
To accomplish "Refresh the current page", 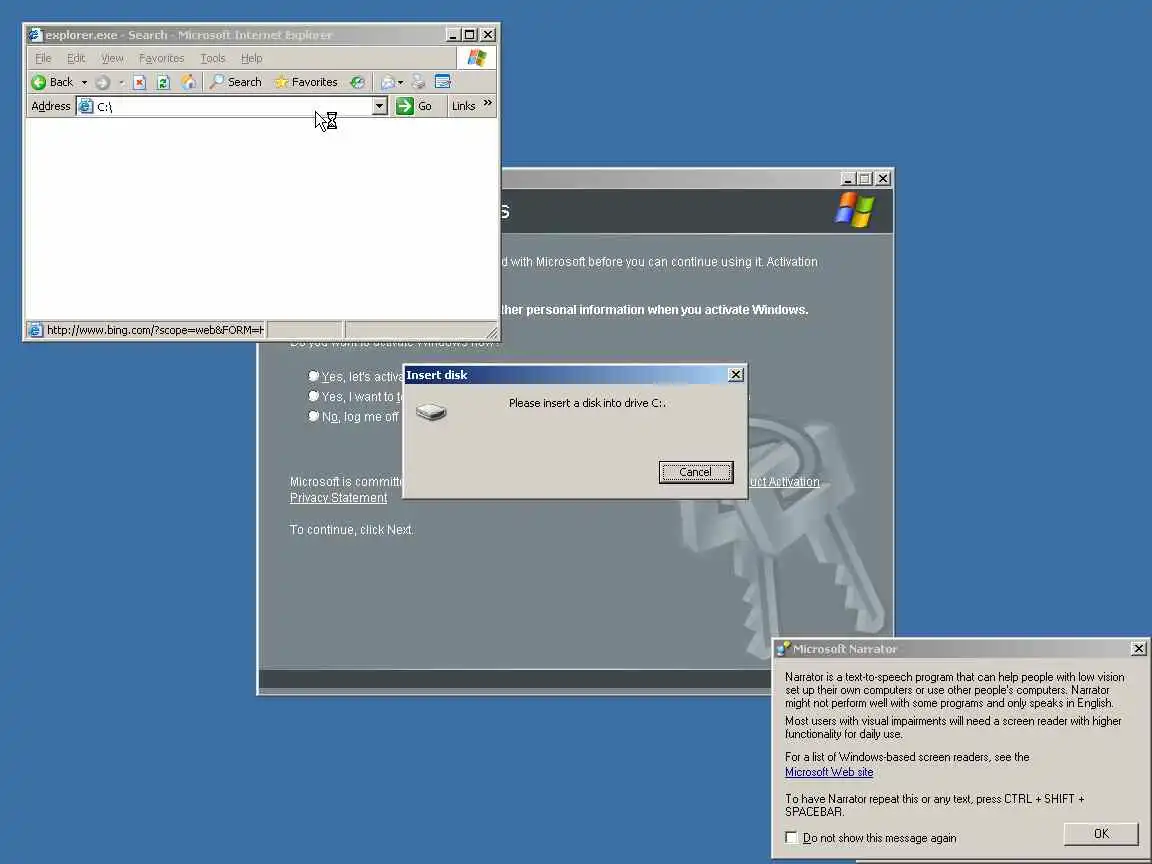I will click(x=163, y=82).
